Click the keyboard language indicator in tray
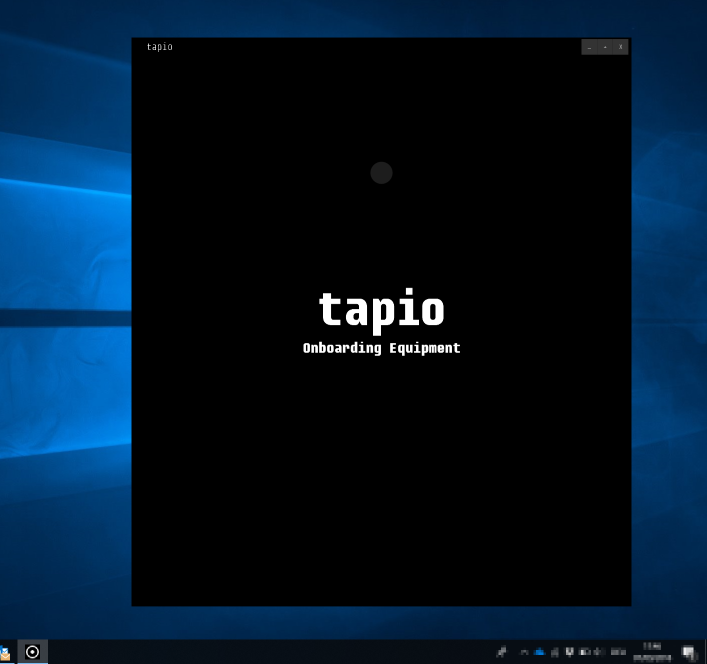This screenshot has width=707, height=664. click(619, 652)
